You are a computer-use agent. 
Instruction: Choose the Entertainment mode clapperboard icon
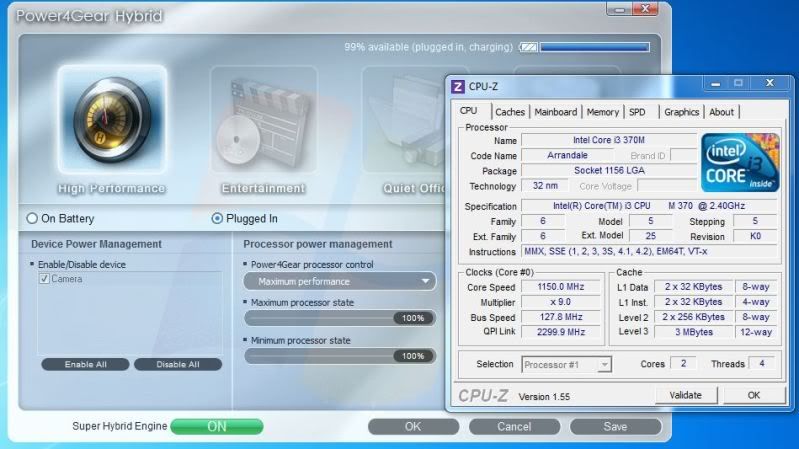coord(263,119)
